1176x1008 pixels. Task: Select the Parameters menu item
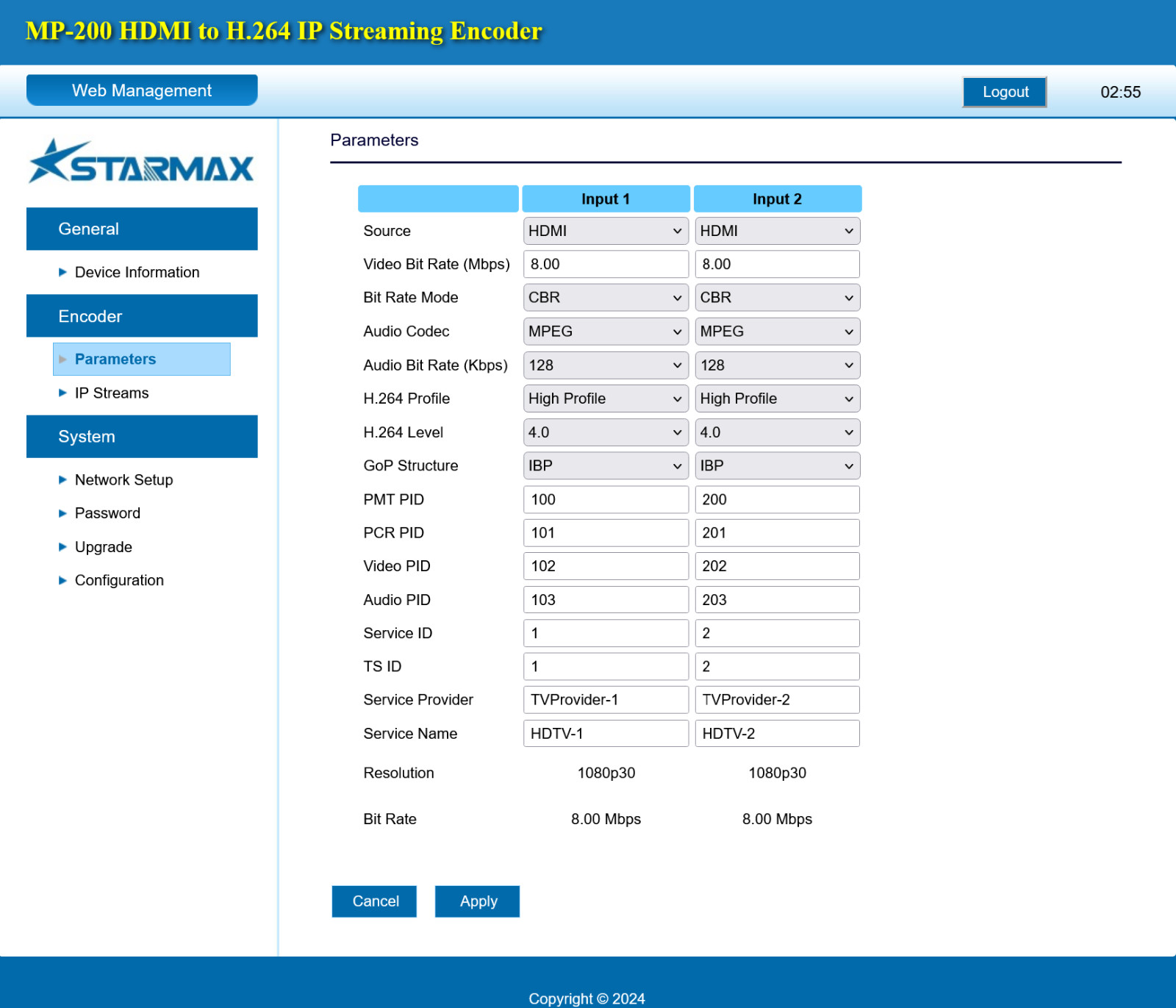point(142,359)
